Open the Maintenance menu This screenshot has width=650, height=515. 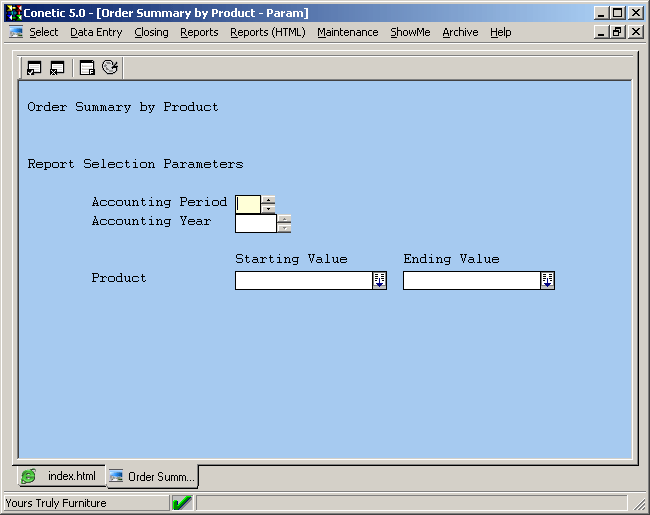coord(347,32)
